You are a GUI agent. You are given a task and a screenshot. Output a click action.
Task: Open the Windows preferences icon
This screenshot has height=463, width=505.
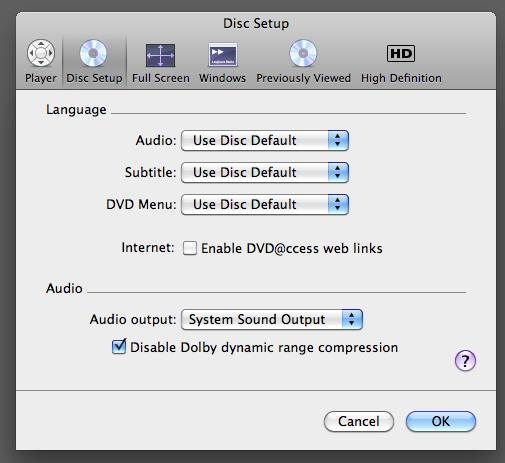[x=223, y=55]
